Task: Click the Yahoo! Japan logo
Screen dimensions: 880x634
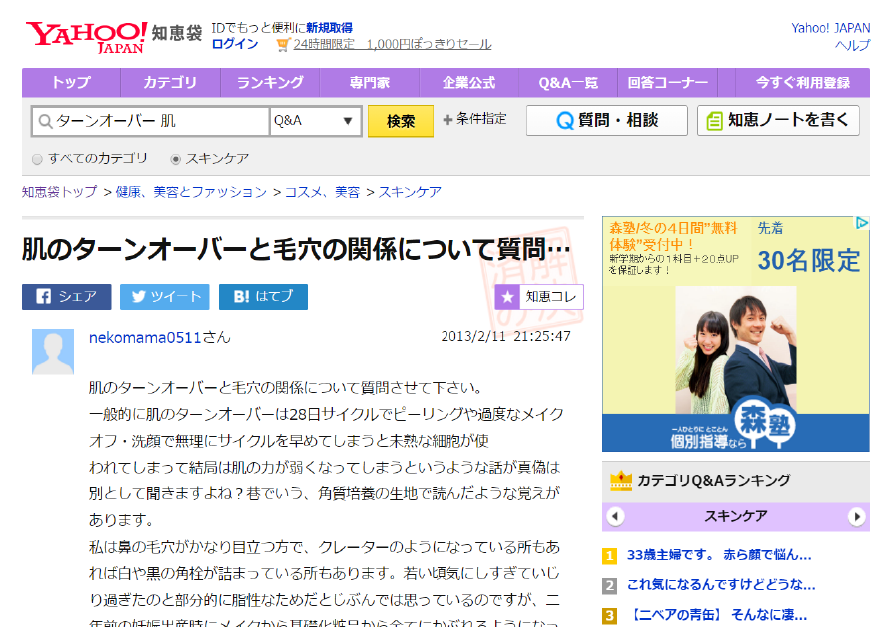Action: pyautogui.click(x=86, y=35)
